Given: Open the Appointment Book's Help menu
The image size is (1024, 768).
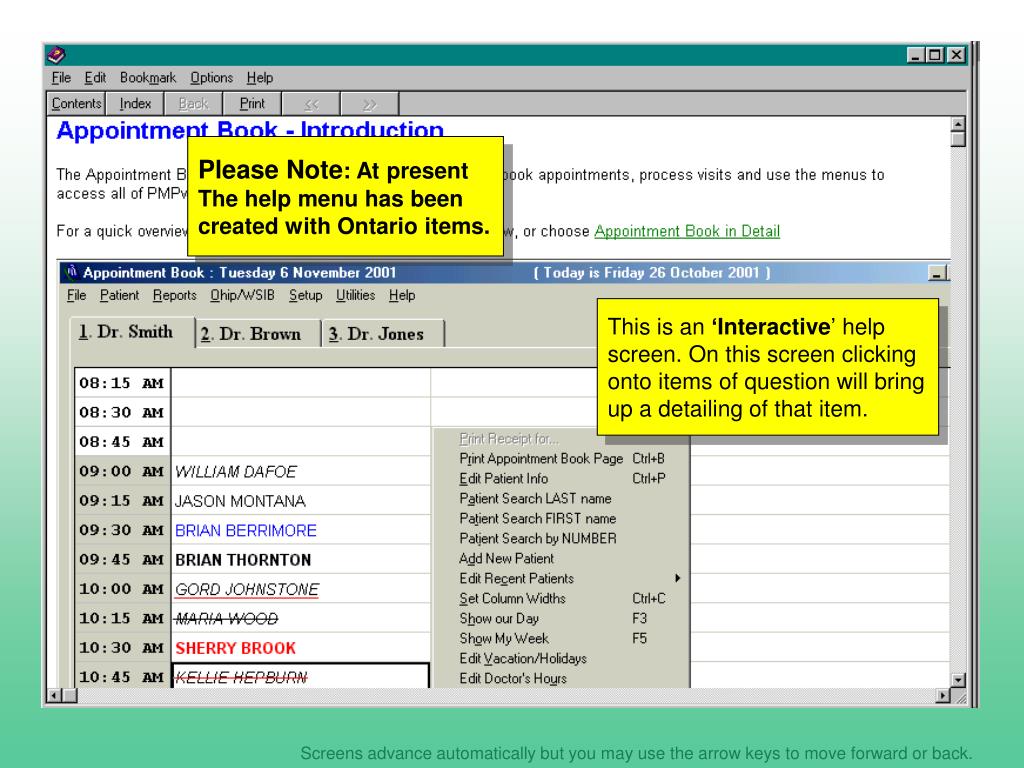Looking at the screenshot, I should click(402, 295).
